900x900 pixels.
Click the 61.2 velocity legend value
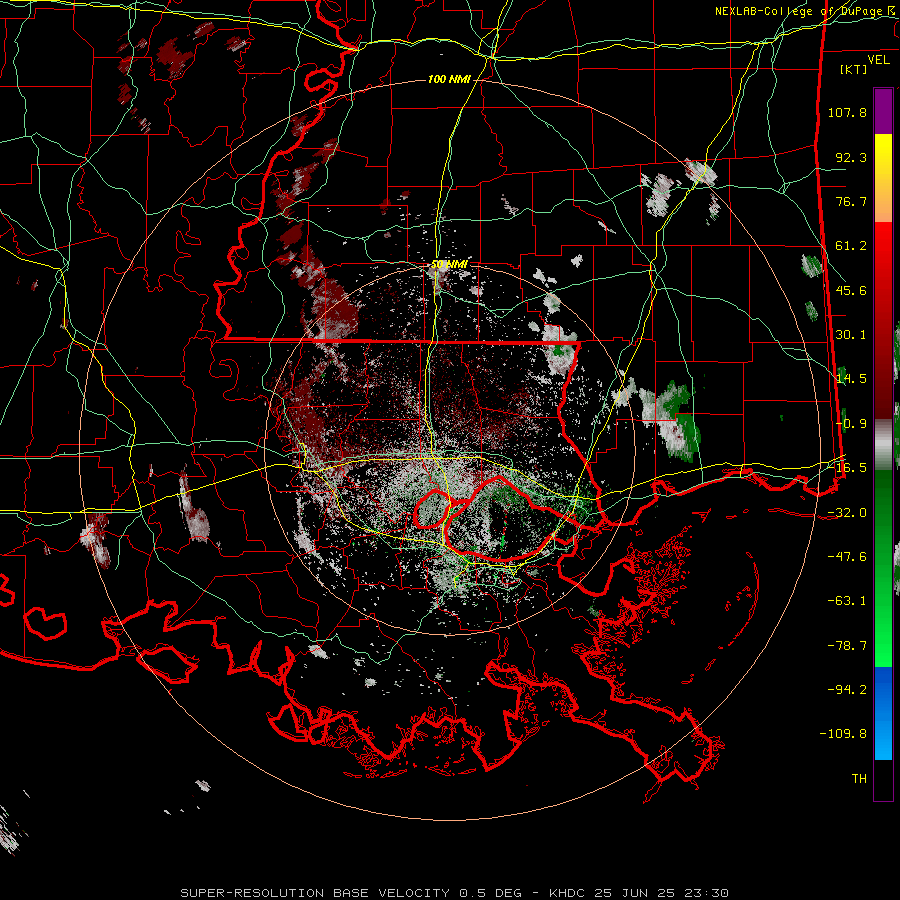(x=851, y=246)
